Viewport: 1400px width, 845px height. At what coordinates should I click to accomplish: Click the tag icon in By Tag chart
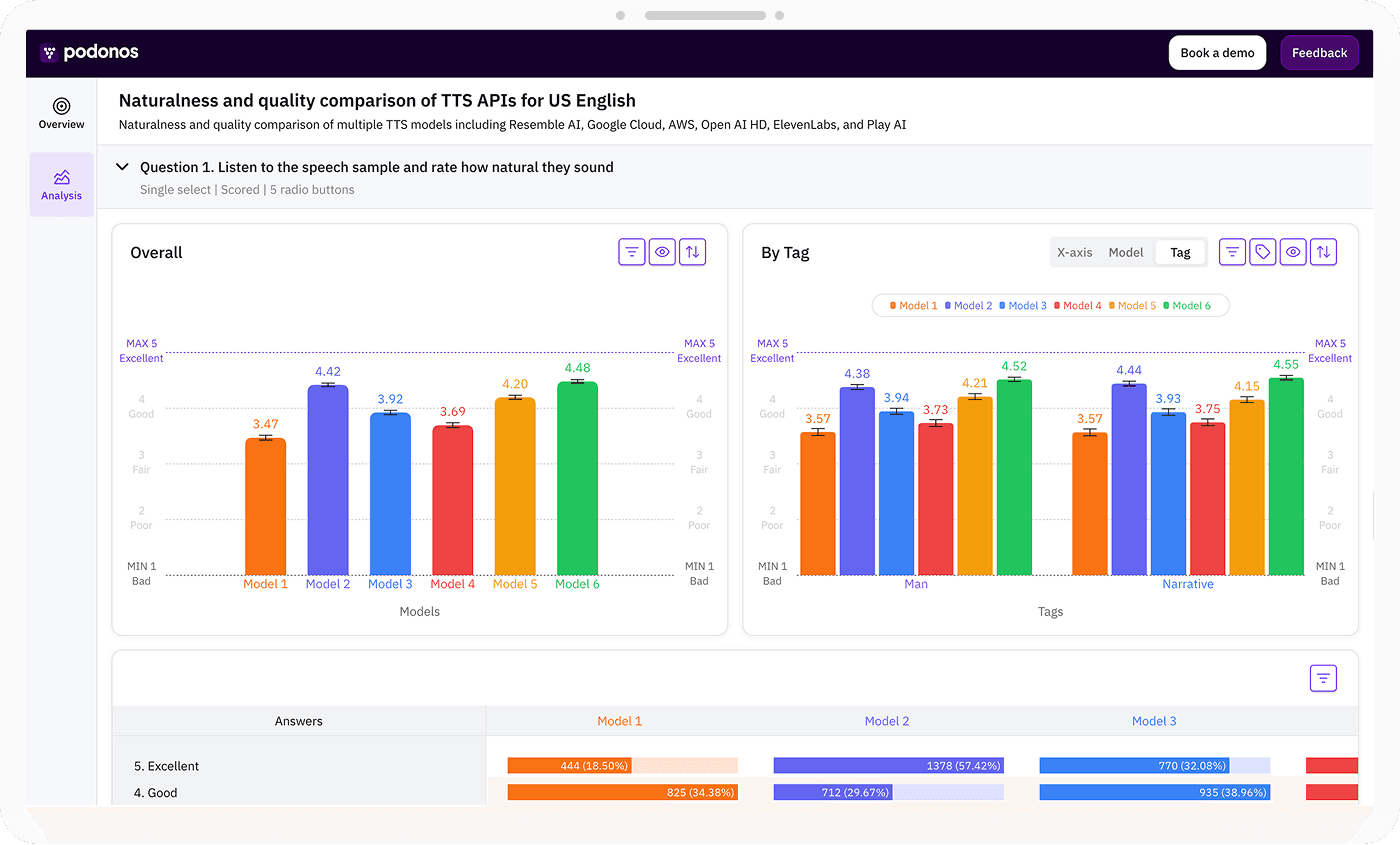1264,252
